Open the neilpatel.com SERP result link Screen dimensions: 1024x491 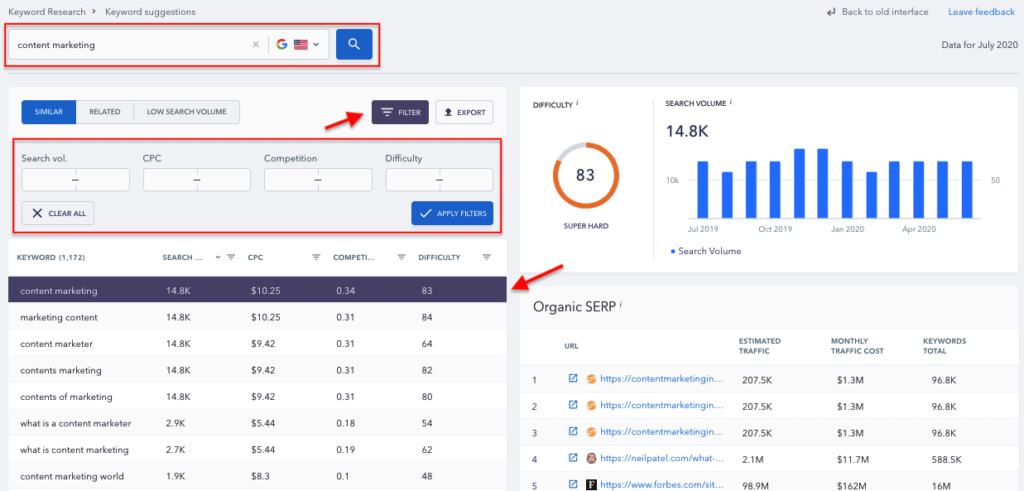point(659,457)
